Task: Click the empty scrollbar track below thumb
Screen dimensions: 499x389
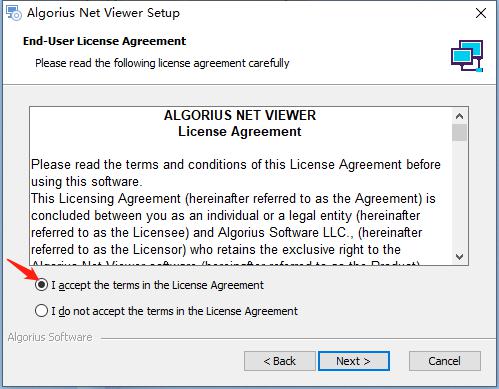Action: [459, 195]
